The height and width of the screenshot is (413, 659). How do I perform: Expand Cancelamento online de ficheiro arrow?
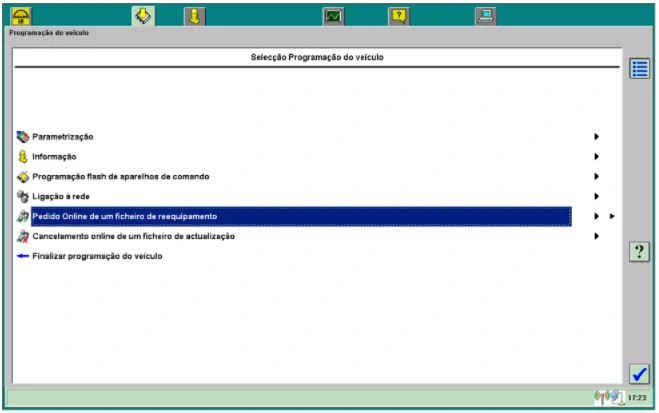596,236
